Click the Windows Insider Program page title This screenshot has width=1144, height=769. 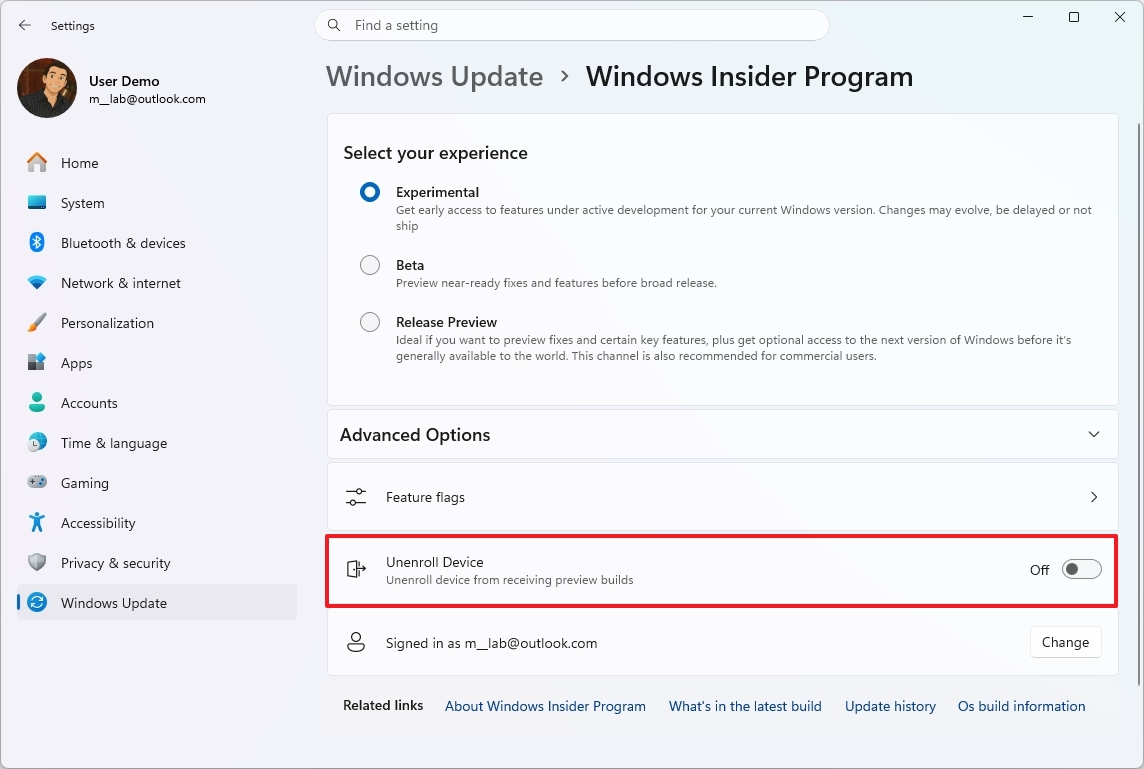(749, 77)
